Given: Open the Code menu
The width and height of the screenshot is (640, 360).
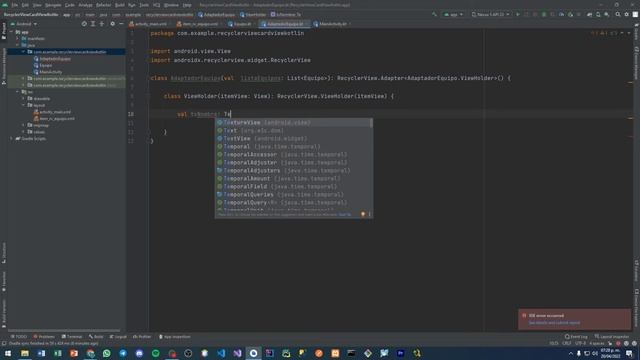Looking at the screenshot, I should (70, 5).
